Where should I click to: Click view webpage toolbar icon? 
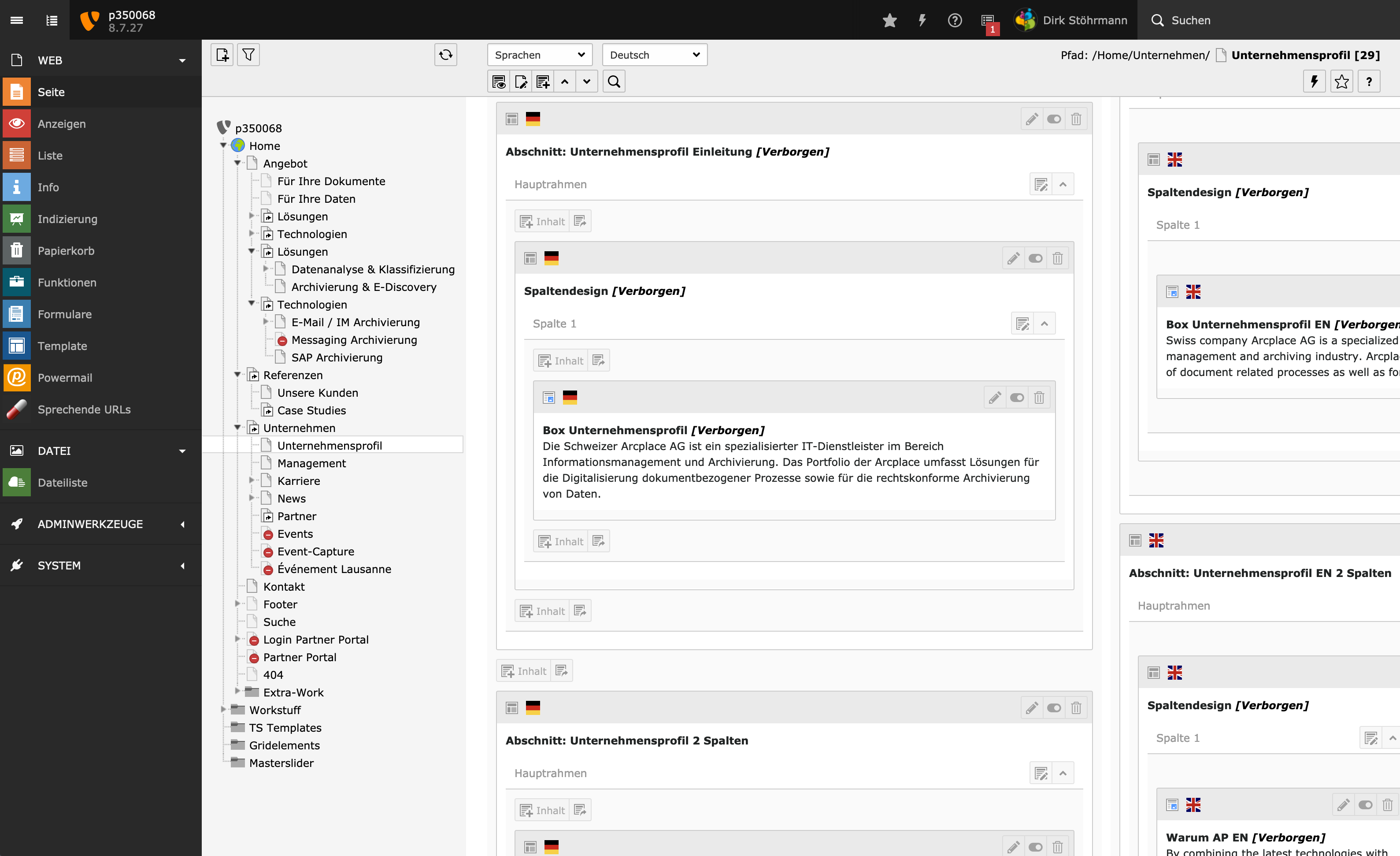pos(498,81)
